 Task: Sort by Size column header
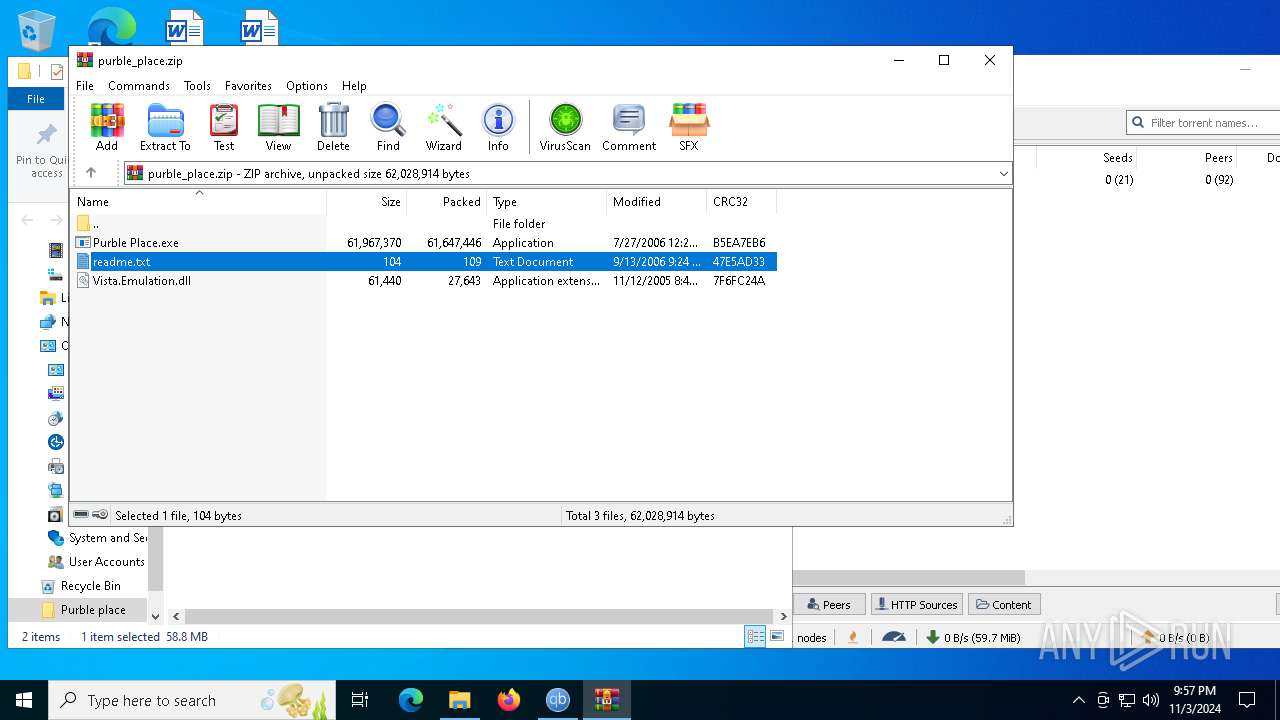366,202
